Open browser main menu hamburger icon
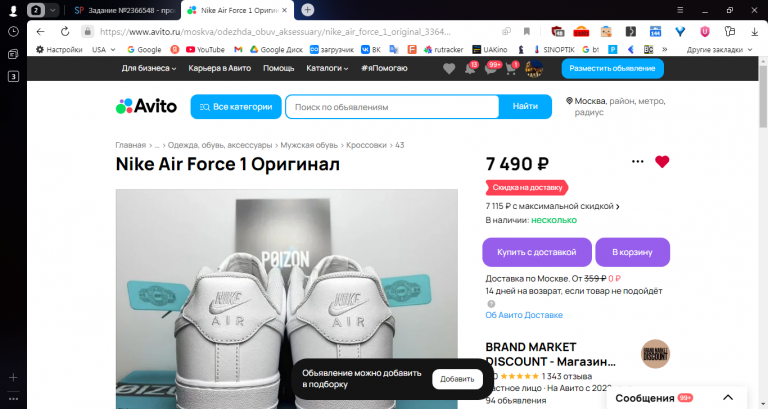Viewport: 768px width, 409px height. click(x=680, y=10)
